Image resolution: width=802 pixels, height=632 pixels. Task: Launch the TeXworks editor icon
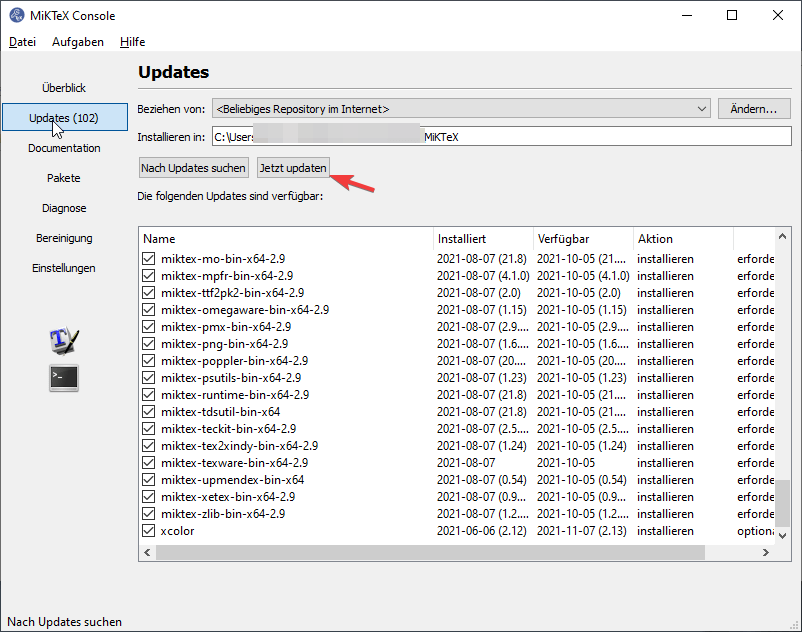point(64,341)
